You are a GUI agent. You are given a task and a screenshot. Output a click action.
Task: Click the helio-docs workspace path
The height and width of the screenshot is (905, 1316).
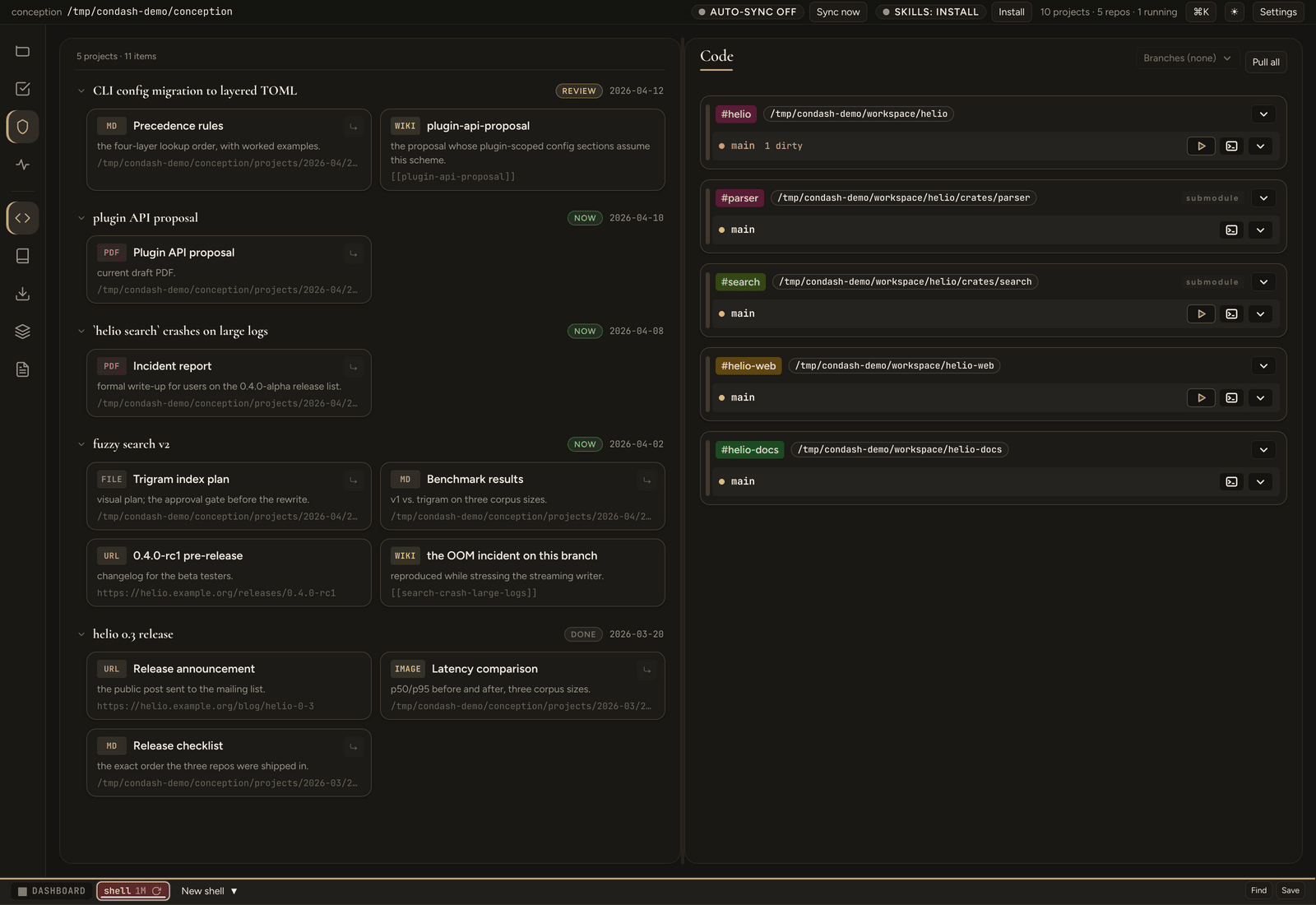(900, 450)
